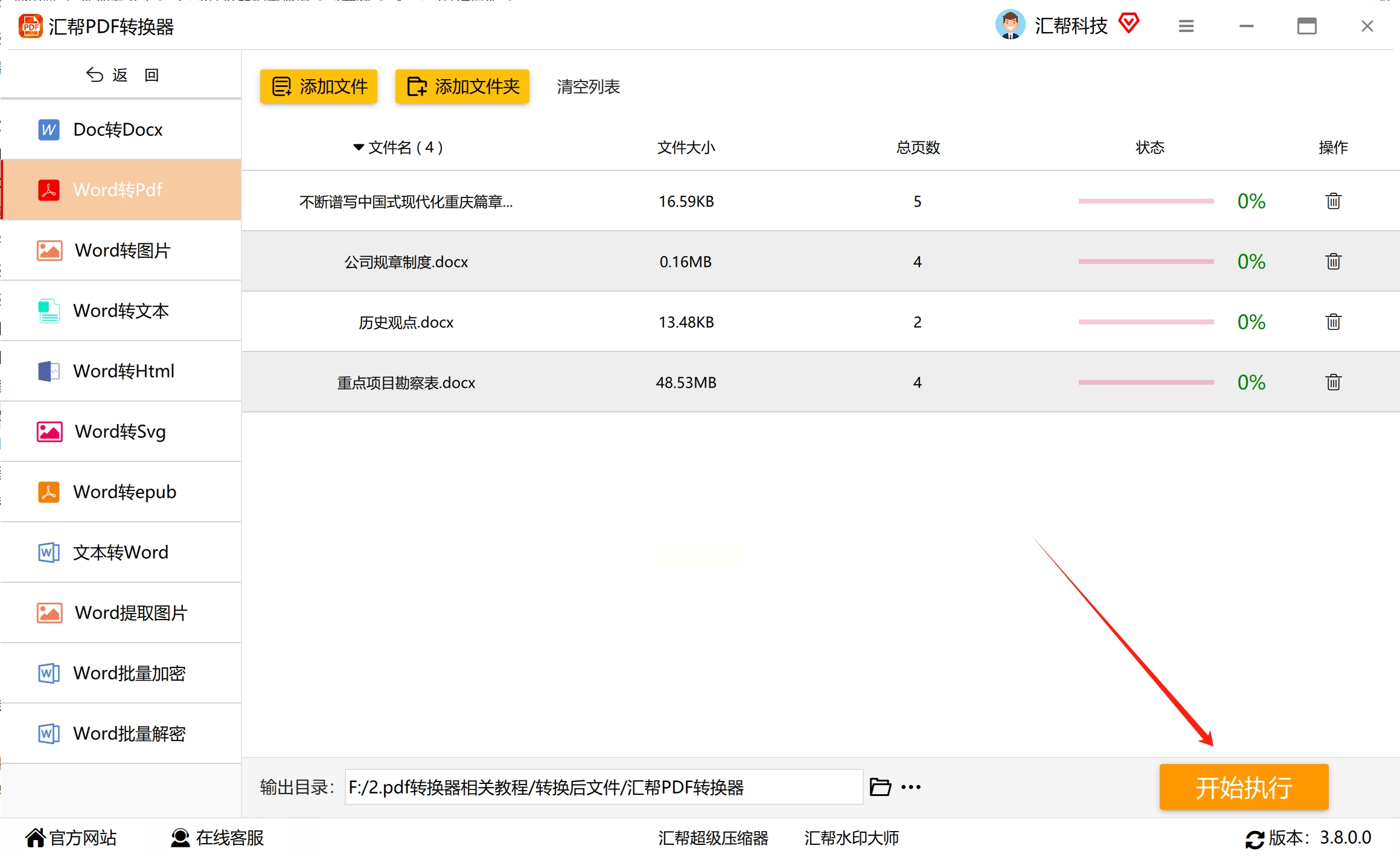The width and height of the screenshot is (1400, 857).
Task: Click 添加文件夹 to add a folder
Action: click(462, 86)
